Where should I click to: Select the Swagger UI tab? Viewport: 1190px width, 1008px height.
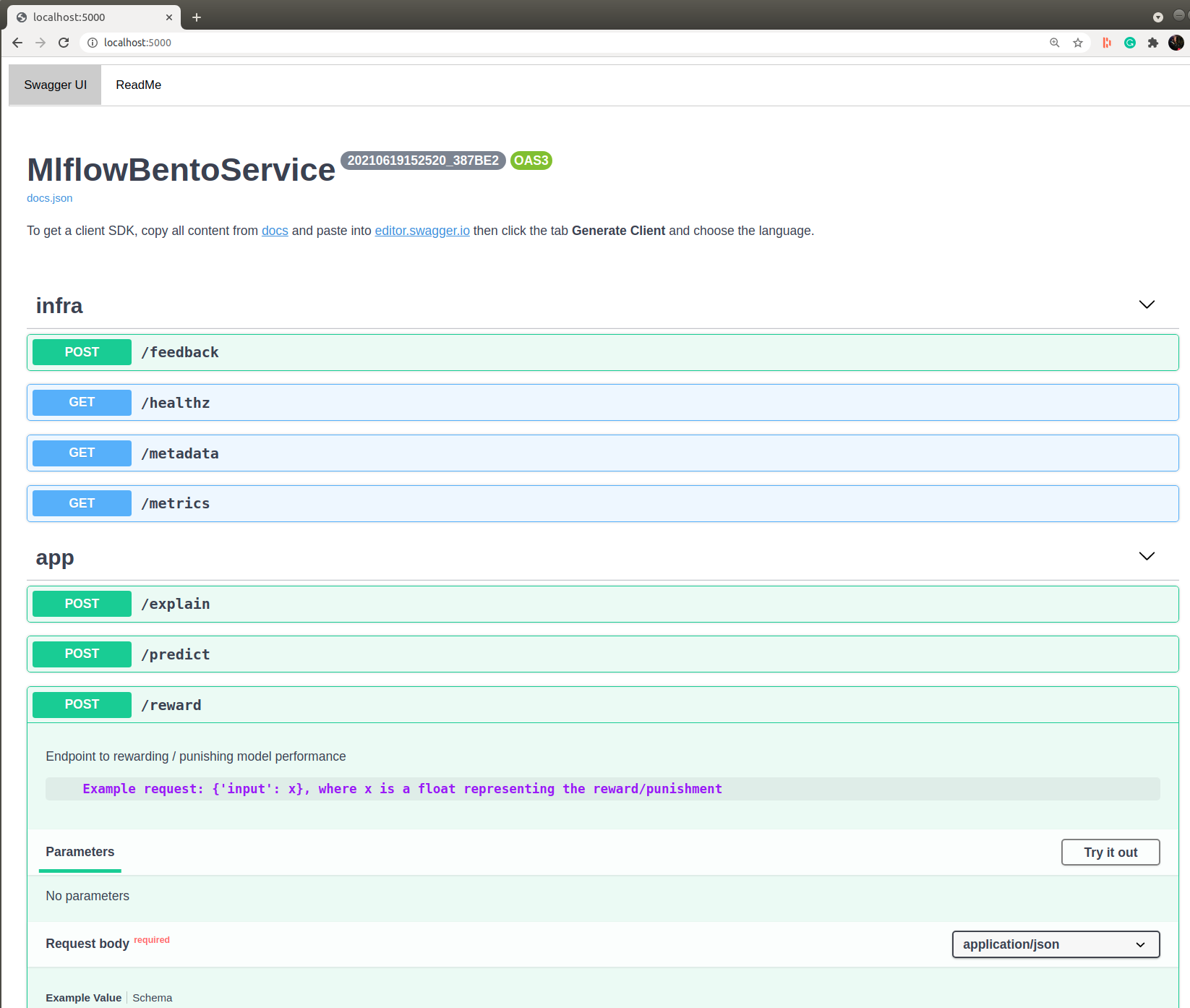click(x=55, y=85)
